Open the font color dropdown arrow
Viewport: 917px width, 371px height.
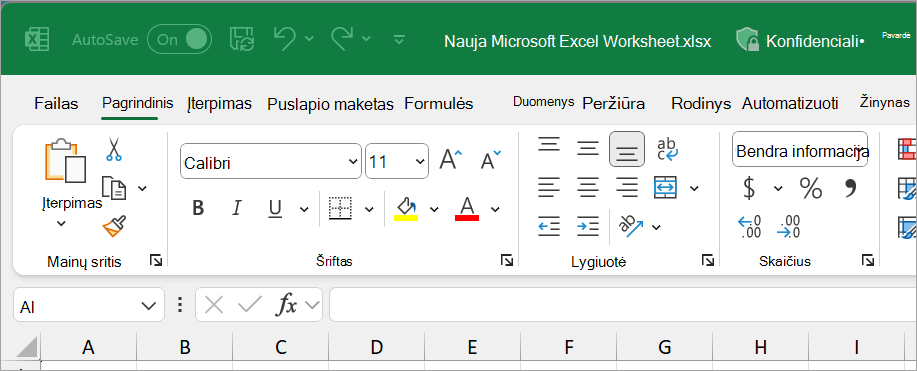point(495,209)
